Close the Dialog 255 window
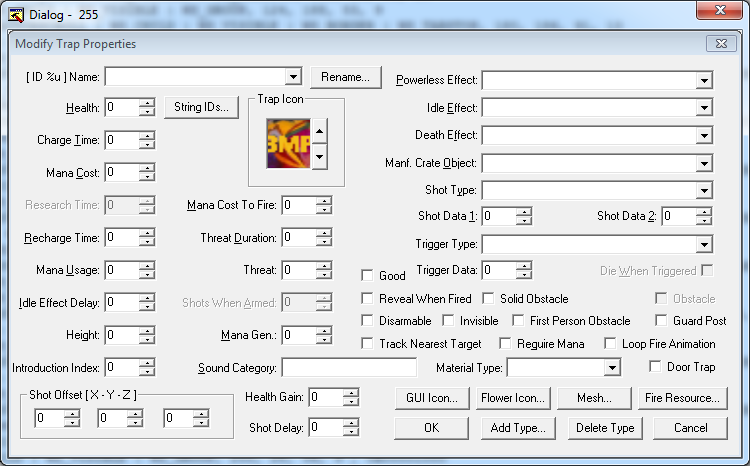Image resolution: width=750 pixels, height=466 pixels. click(x=719, y=10)
